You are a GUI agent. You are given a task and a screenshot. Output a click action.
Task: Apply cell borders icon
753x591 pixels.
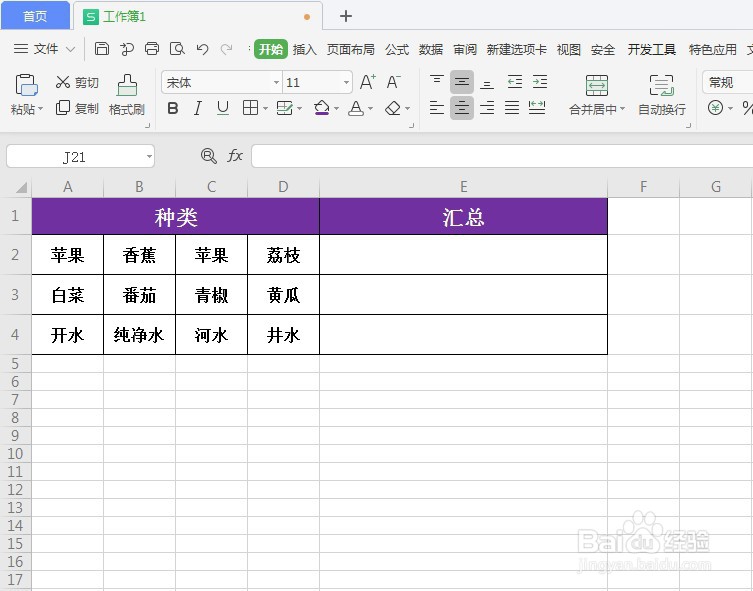[250, 108]
